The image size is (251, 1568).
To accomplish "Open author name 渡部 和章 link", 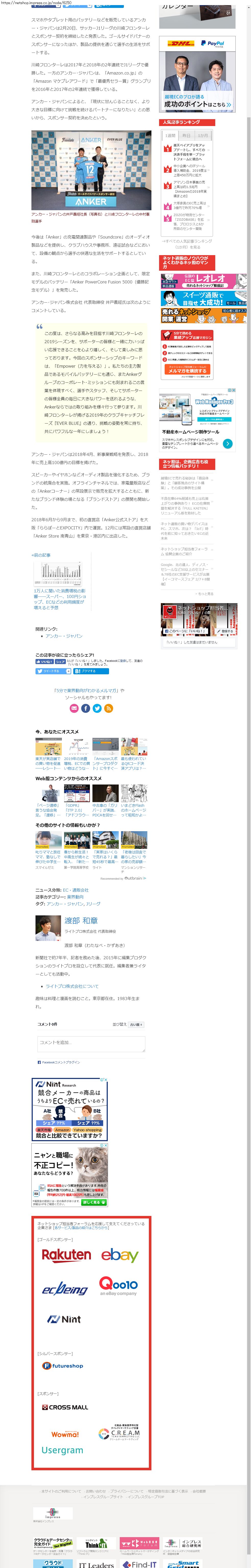I will (81, 920).
